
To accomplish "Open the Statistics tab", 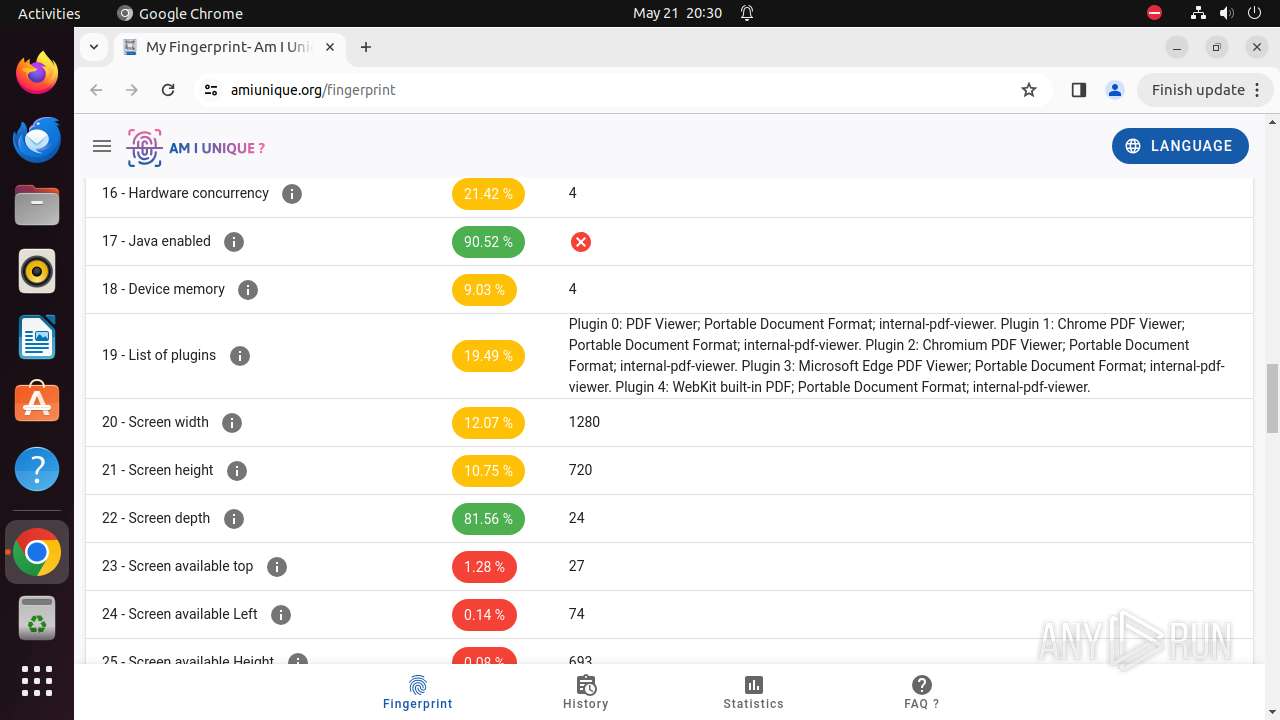I will [754, 692].
